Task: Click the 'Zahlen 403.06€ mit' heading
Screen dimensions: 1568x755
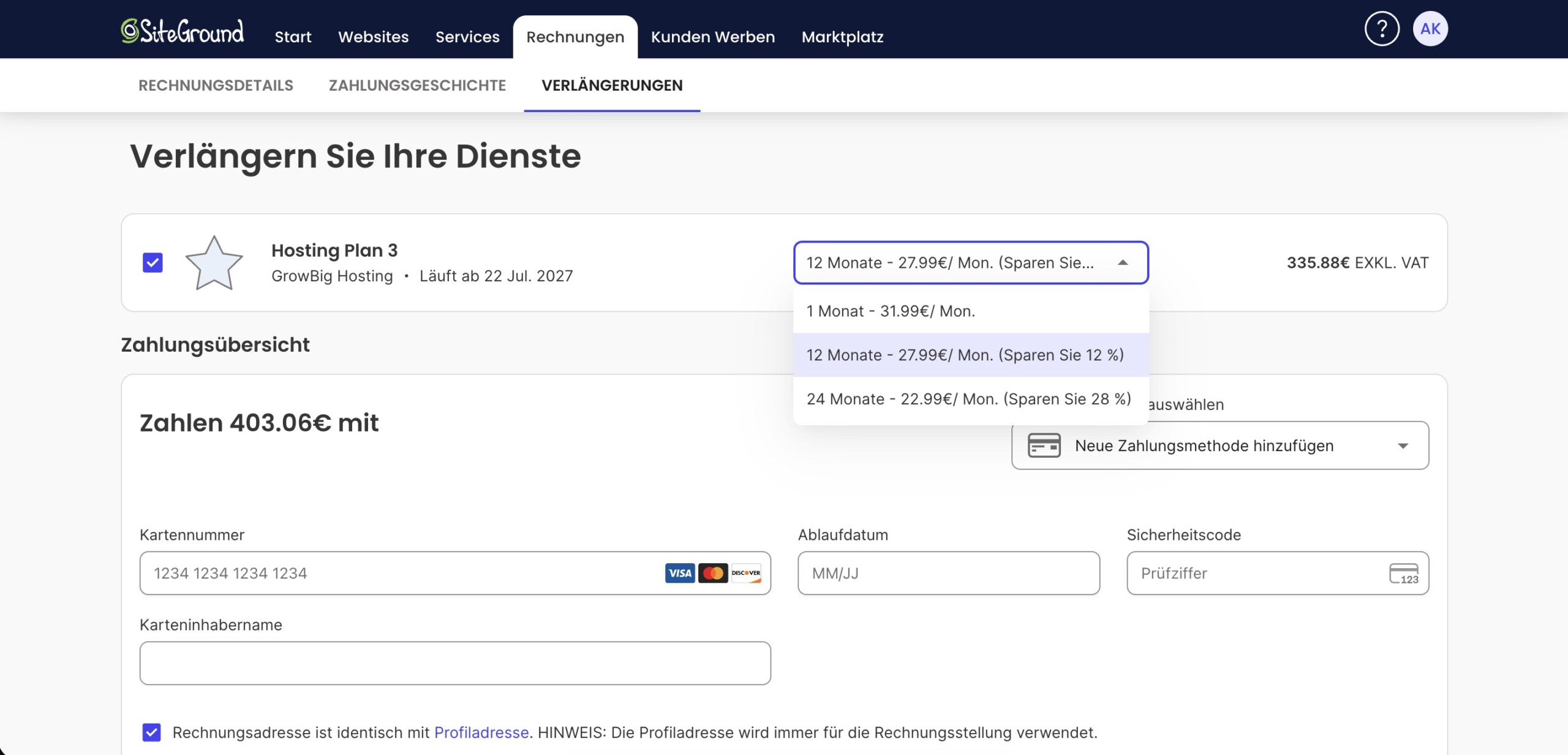Action: (x=259, y=423)
